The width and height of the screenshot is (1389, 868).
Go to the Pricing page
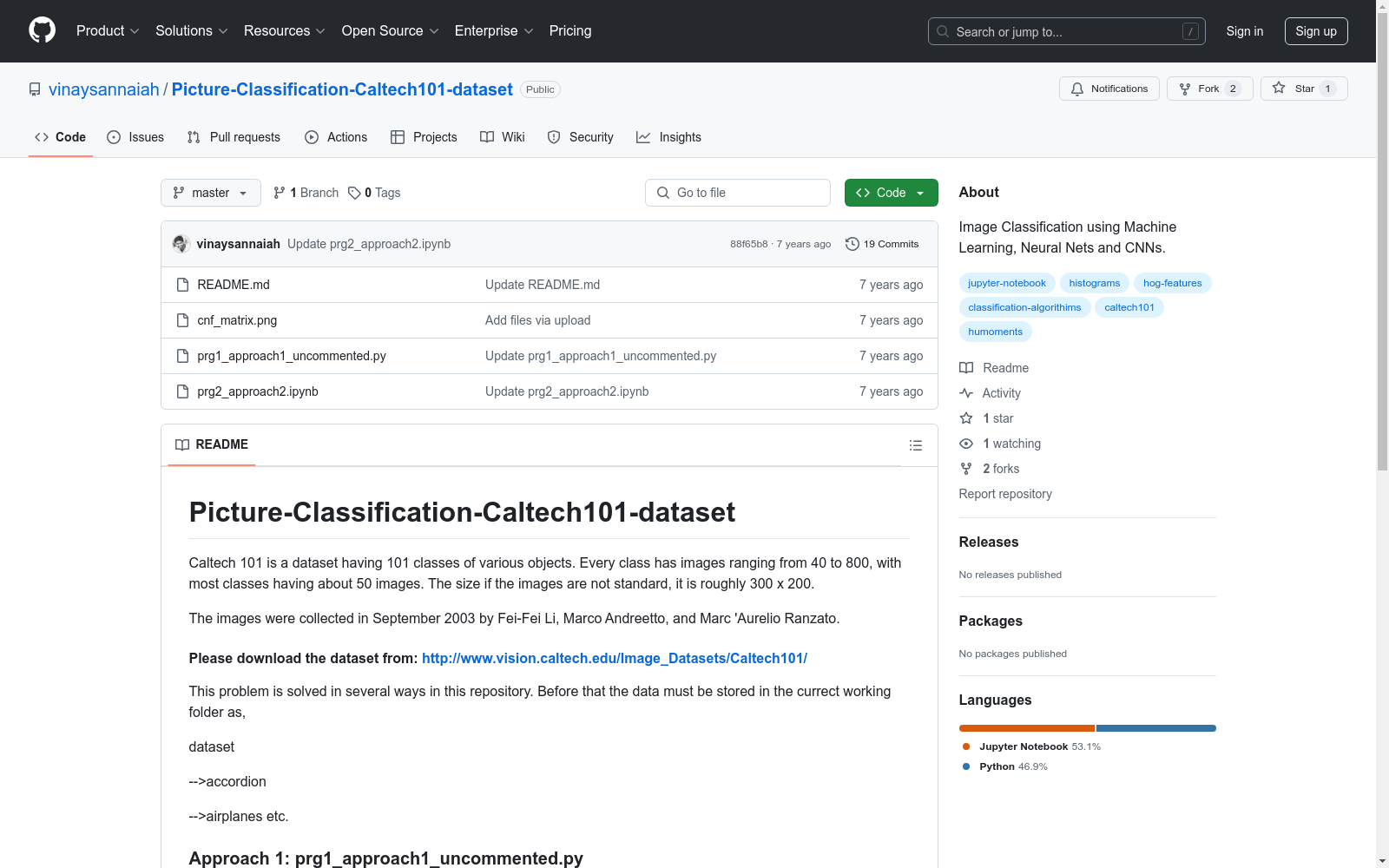click(570, 30)
